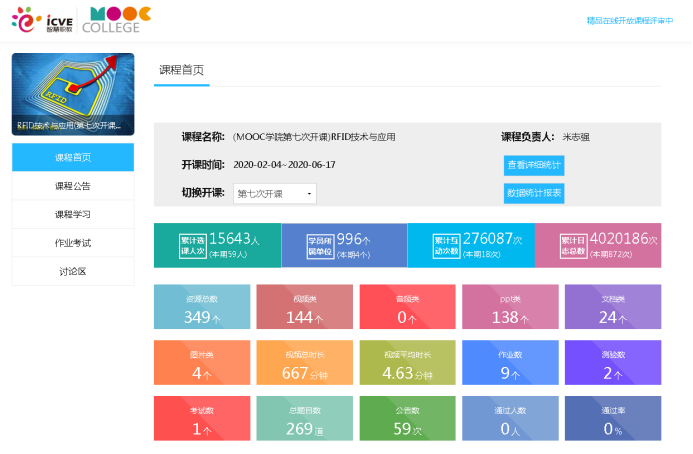Expand the 切换开课 dropdown
693x454 pixels.
coord(275,194)
